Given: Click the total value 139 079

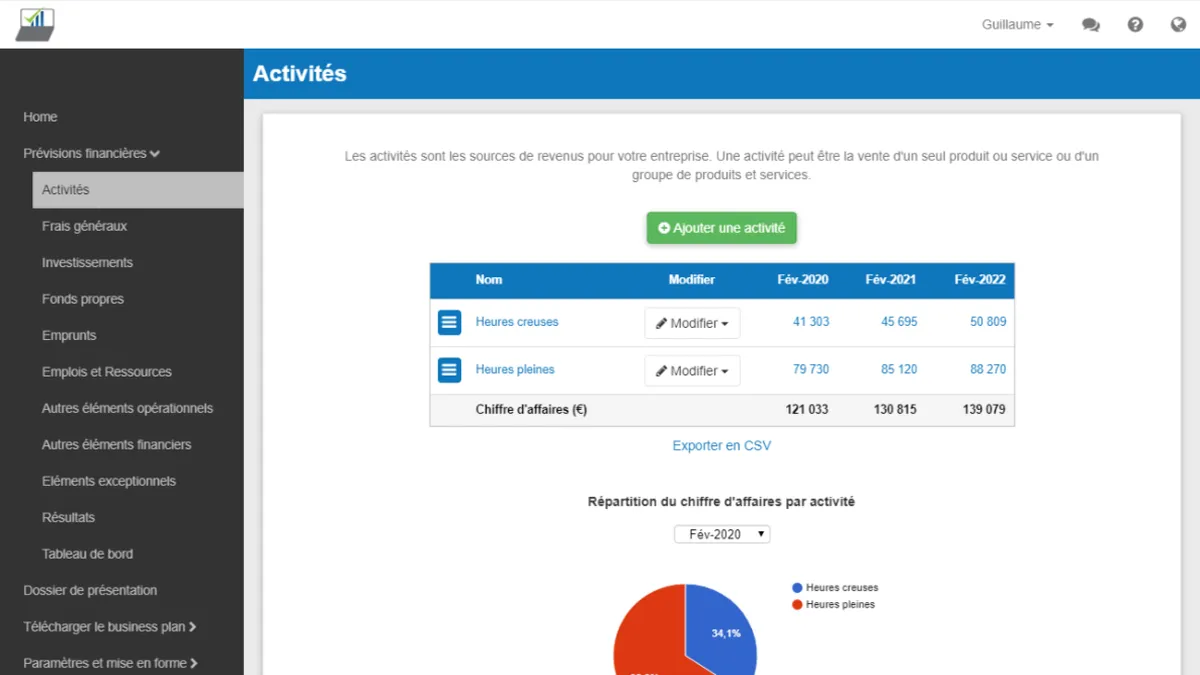Looking at the screenshot, I should click(x=984, y=410).
